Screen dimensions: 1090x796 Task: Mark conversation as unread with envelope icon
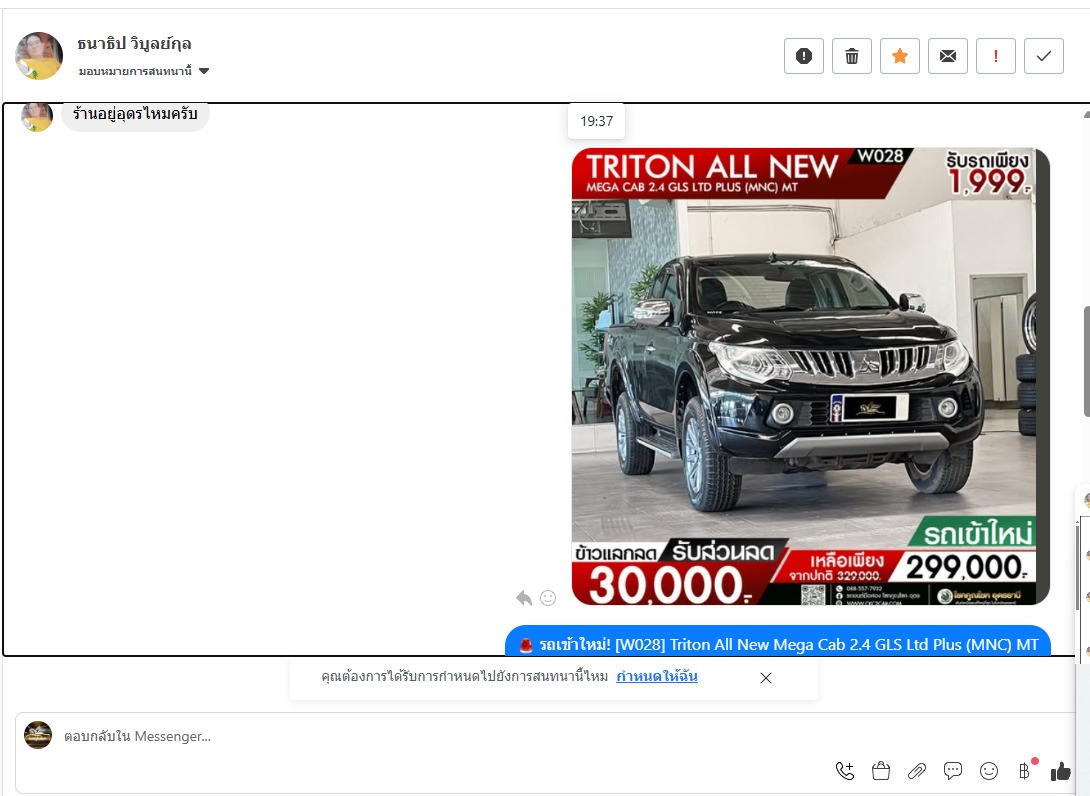(x=947, y=56)
